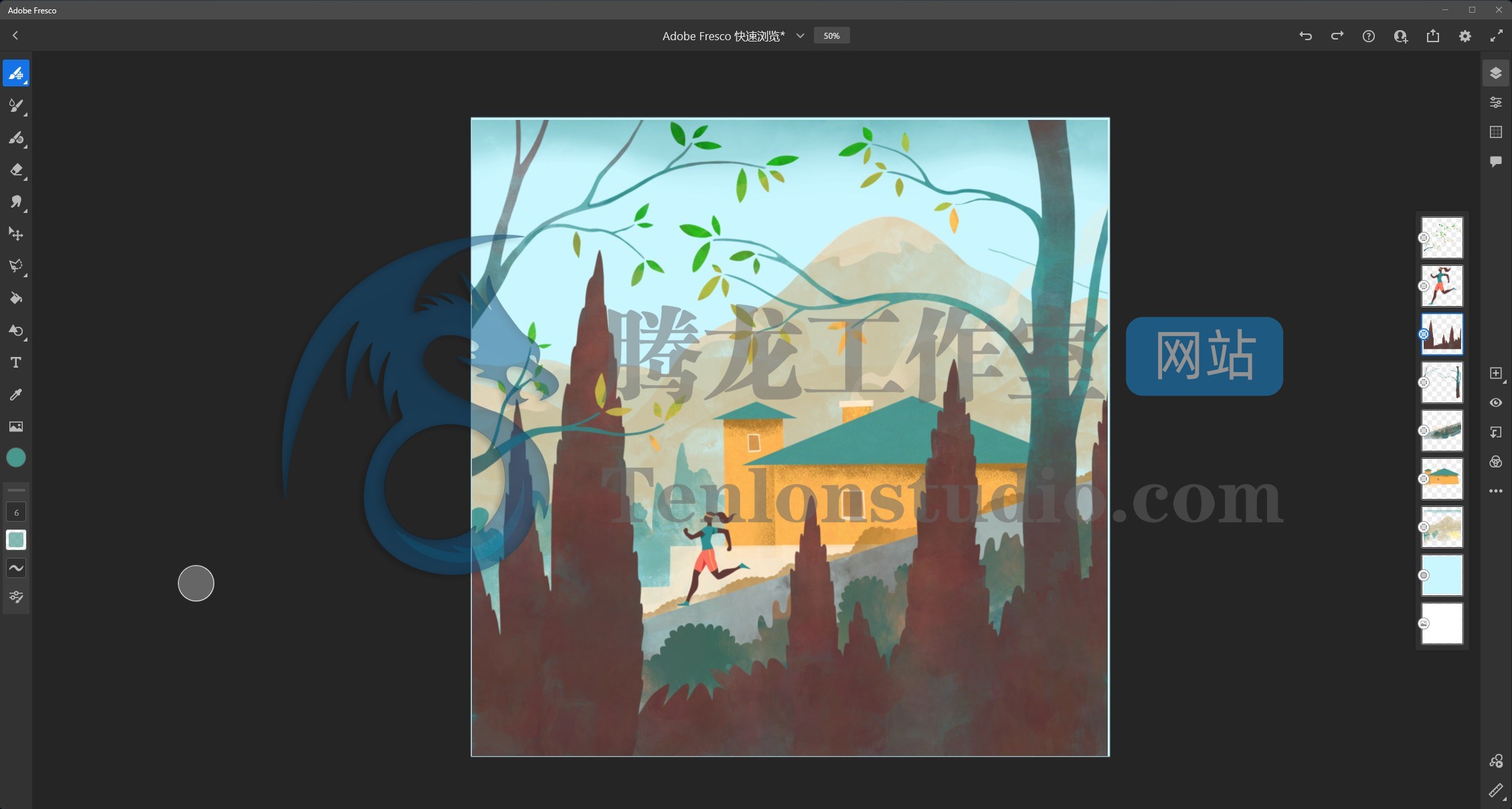Open more layer actions menu
Screen dimensions: 1512x809
pyautogui.click(x=1496, y=491)
